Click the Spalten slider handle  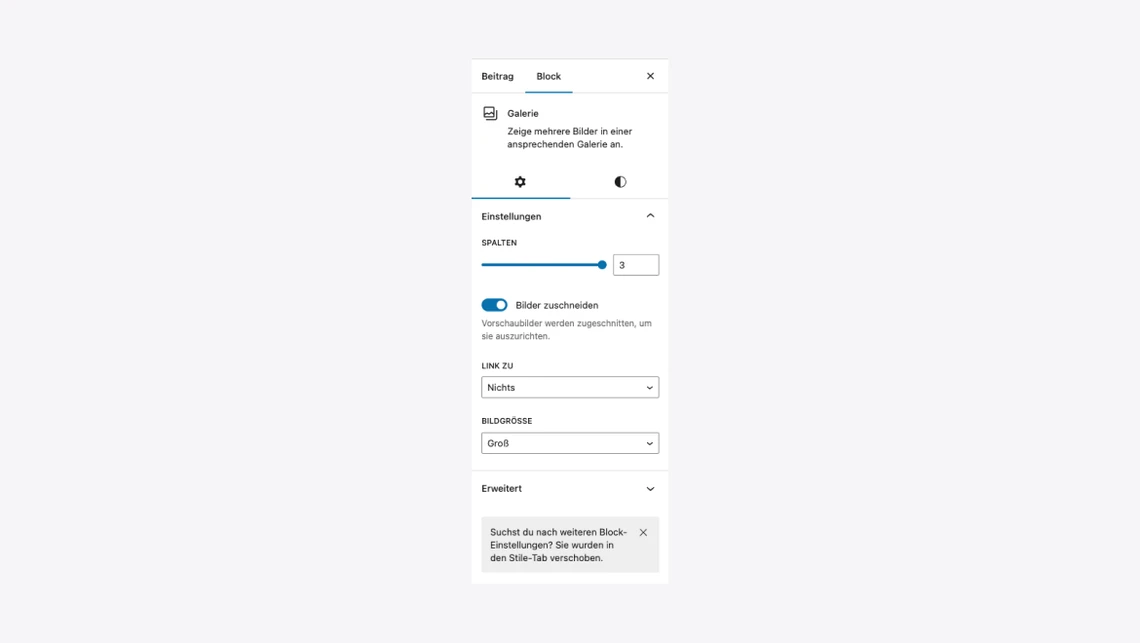(602, 265)
